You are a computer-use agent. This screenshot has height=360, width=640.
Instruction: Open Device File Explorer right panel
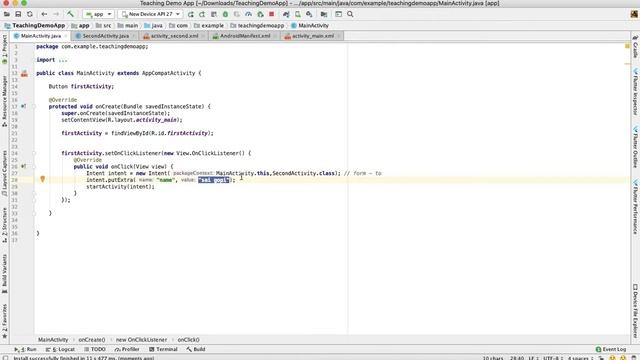coord(636,311)
